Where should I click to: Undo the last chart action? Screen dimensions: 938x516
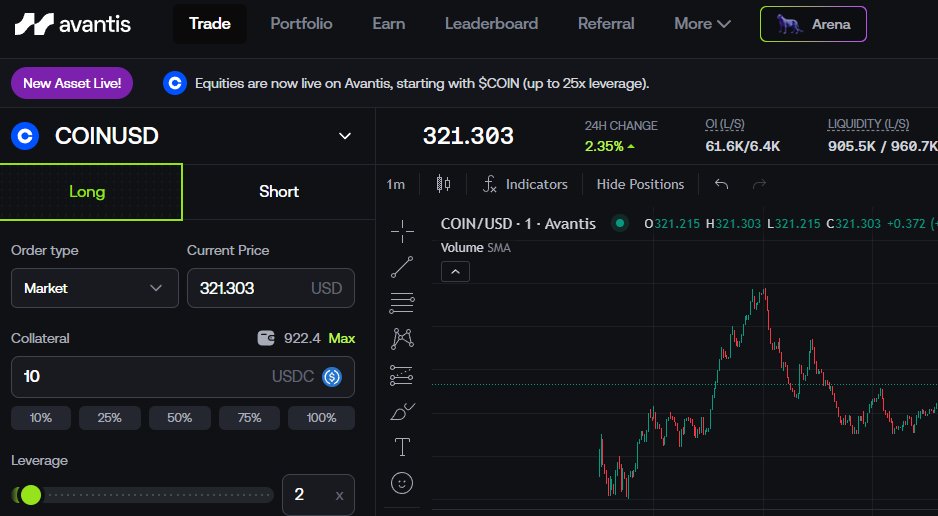(721, 184)
